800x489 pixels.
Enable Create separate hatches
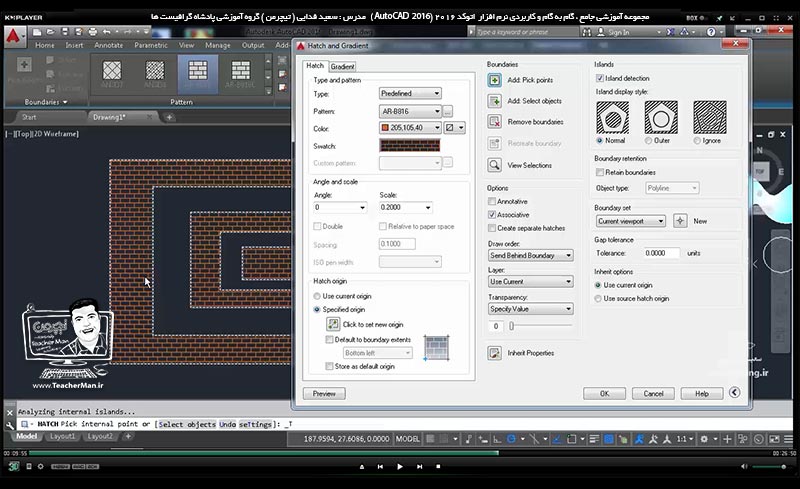[492, 228]
